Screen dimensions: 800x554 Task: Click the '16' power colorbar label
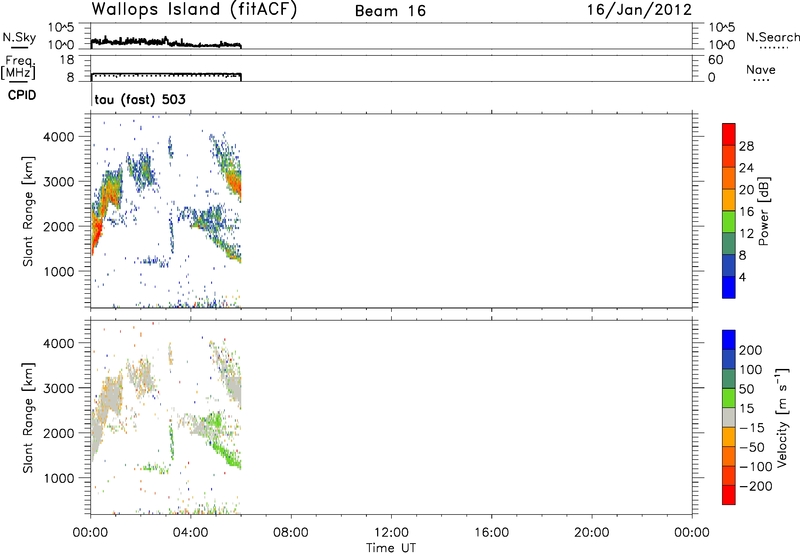pos(746,212)
